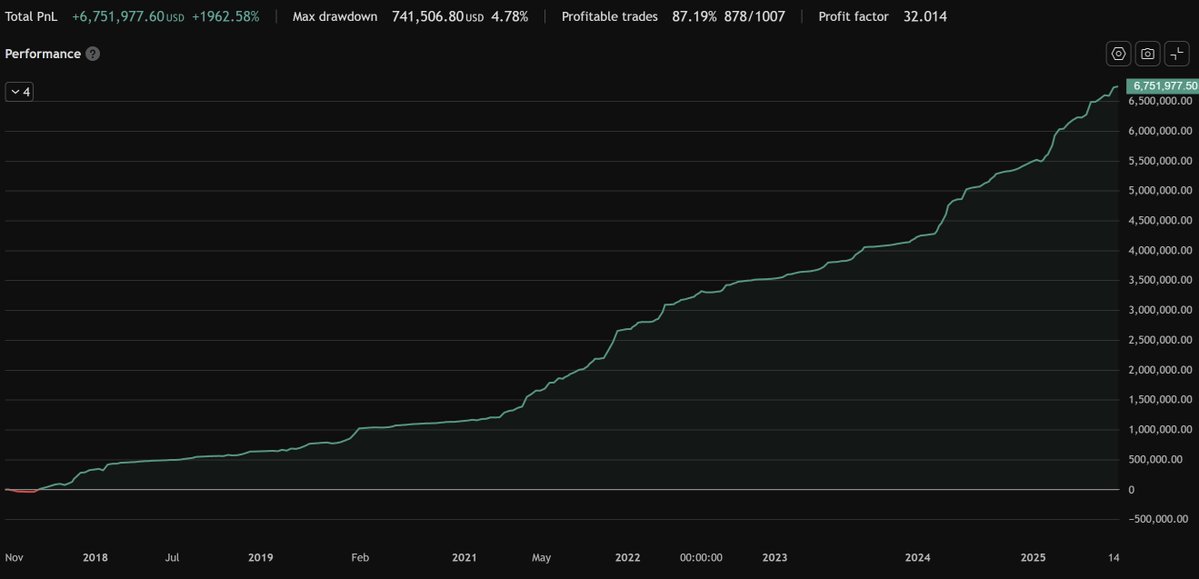Click the Total PnL label

[31, 16]
